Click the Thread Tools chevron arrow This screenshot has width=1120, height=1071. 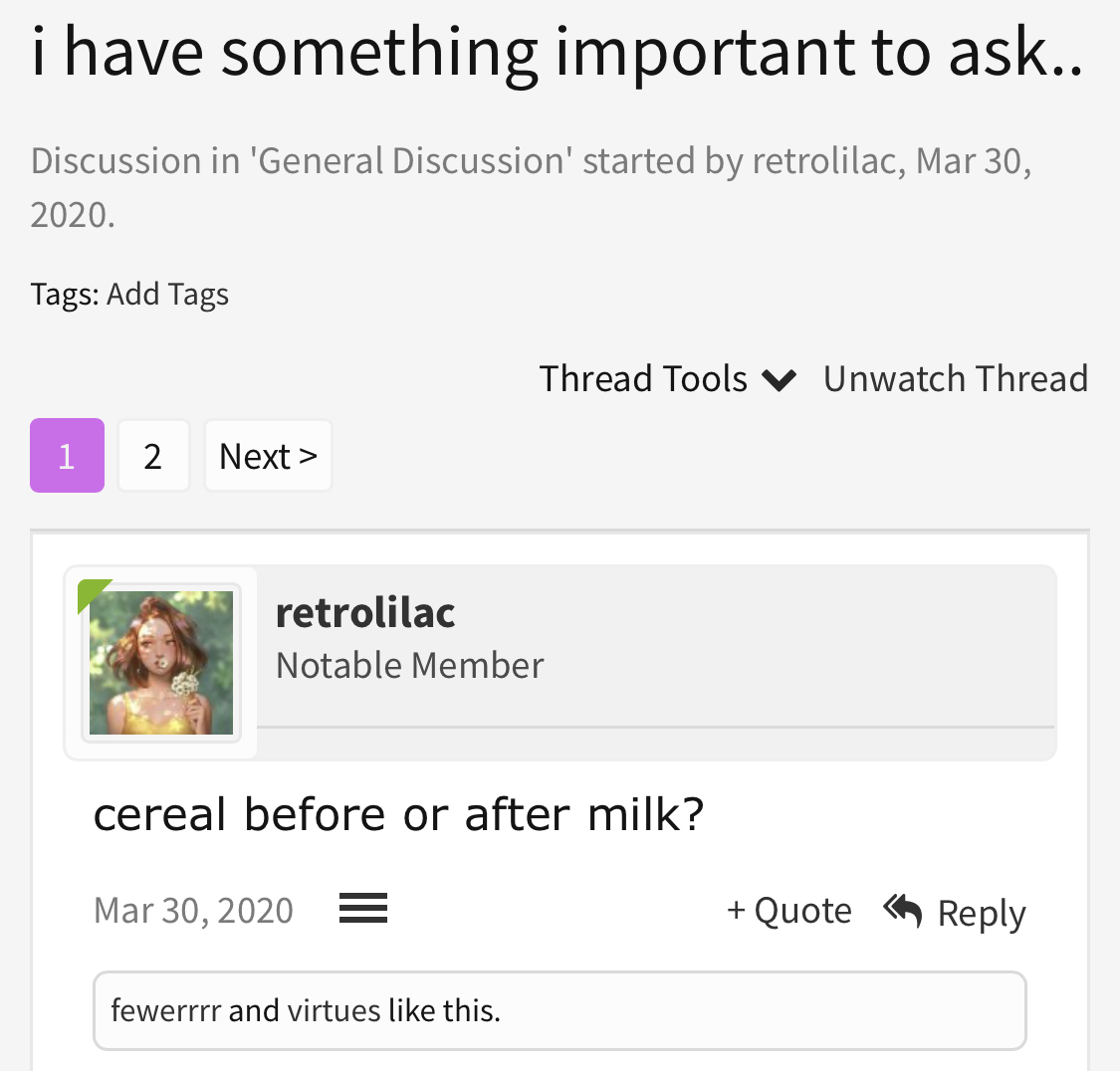coord(779,380)
